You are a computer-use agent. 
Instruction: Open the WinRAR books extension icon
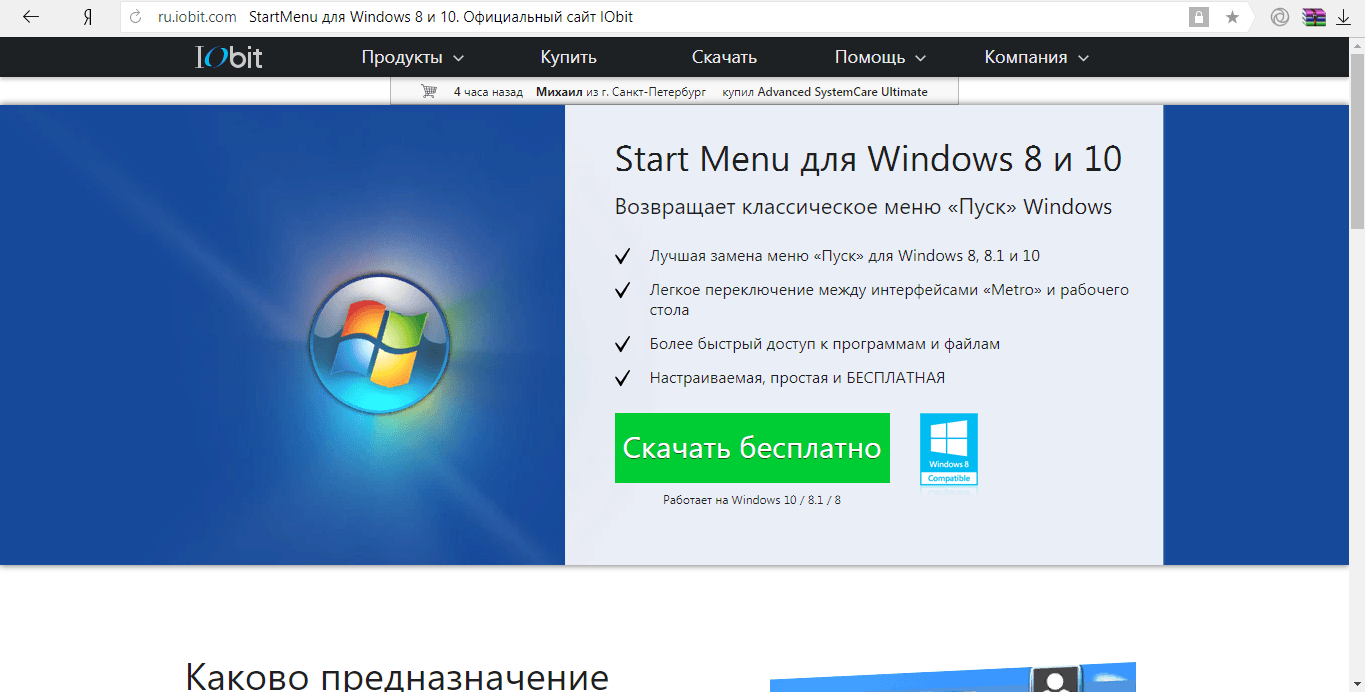tap(1313, 17)
